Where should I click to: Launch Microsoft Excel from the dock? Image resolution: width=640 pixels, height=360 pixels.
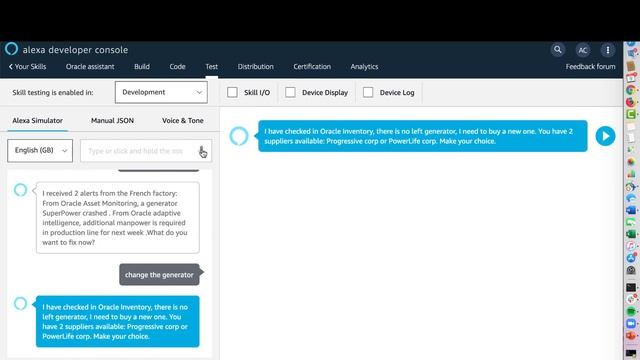pyautogui.click(x=631, y=234)
